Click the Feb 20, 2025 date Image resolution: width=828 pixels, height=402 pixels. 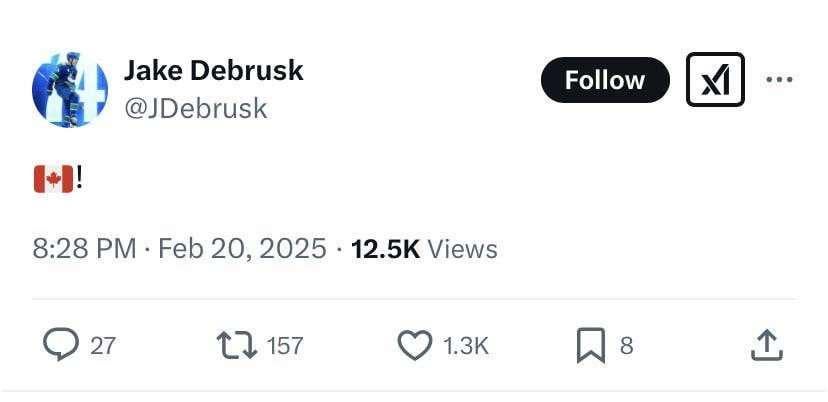click(242, 248)
